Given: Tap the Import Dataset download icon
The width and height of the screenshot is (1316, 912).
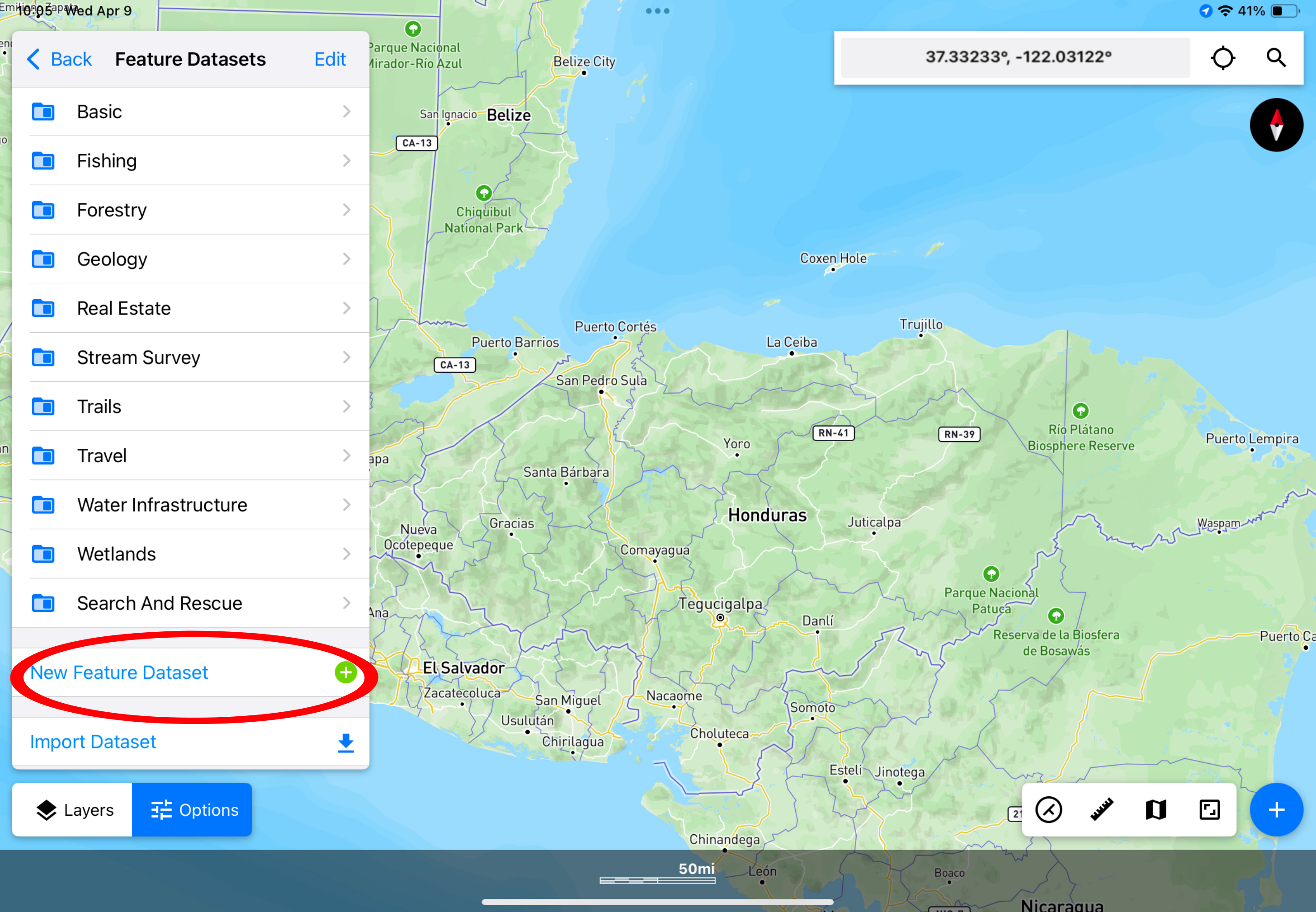Looking at the screenshot, I should [346, 742].
